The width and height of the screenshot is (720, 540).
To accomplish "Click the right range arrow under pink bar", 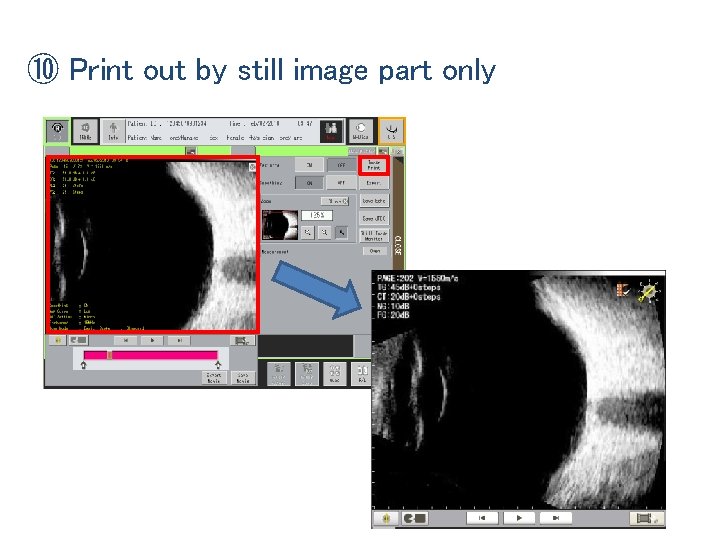I will (x=218, y=365).
